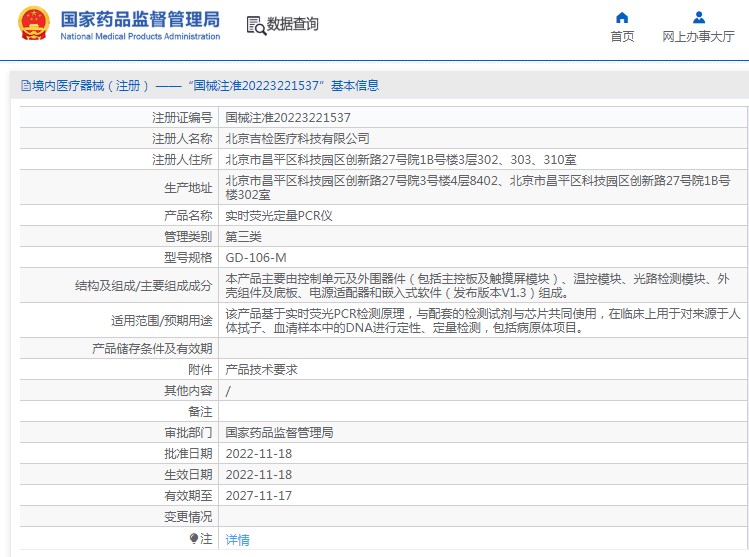Click expiry date 2027-11-17
This screenshot has width=749, height=557.
[x=258, y=496]
